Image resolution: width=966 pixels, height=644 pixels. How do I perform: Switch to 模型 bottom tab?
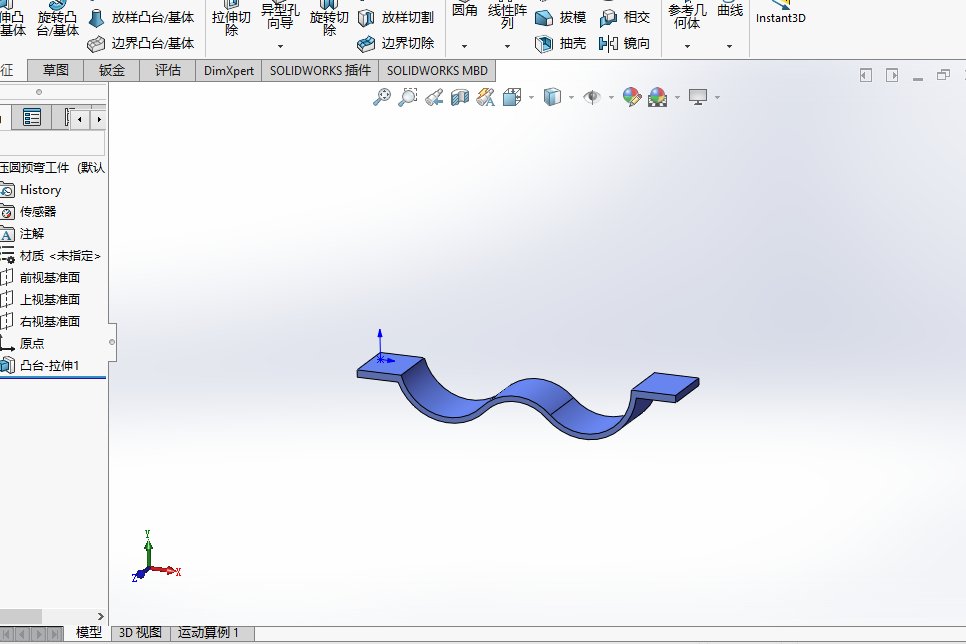tap(88, 632)
